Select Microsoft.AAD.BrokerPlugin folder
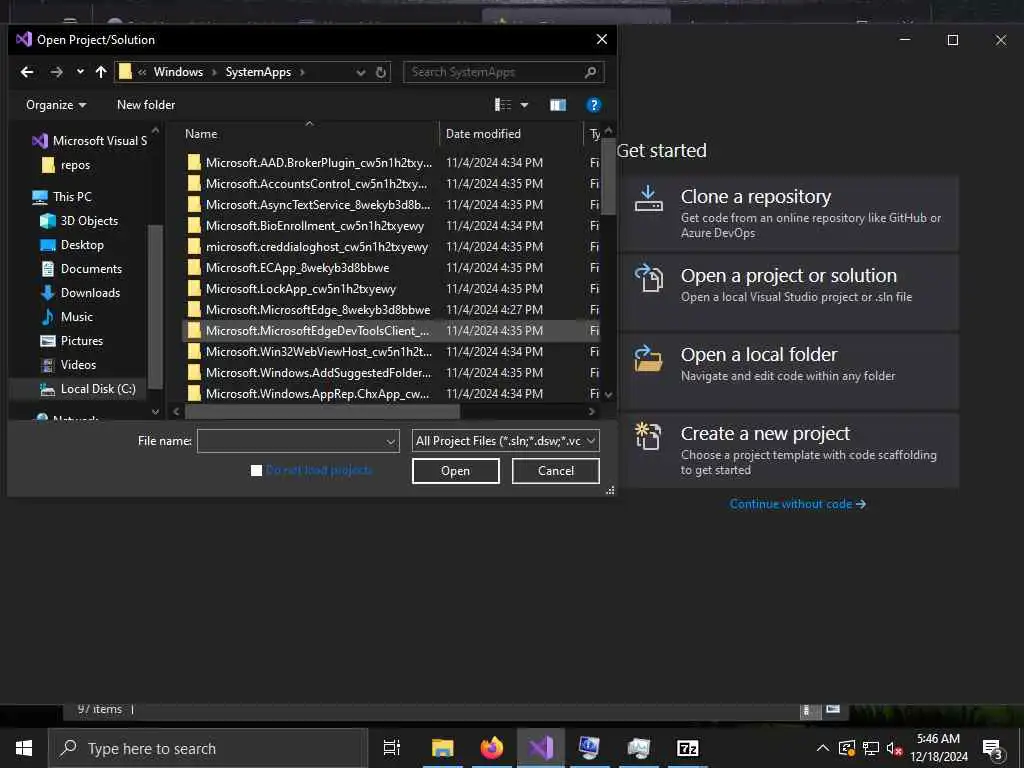Screen dimensions: 1024x768 [x=390, y=163]
